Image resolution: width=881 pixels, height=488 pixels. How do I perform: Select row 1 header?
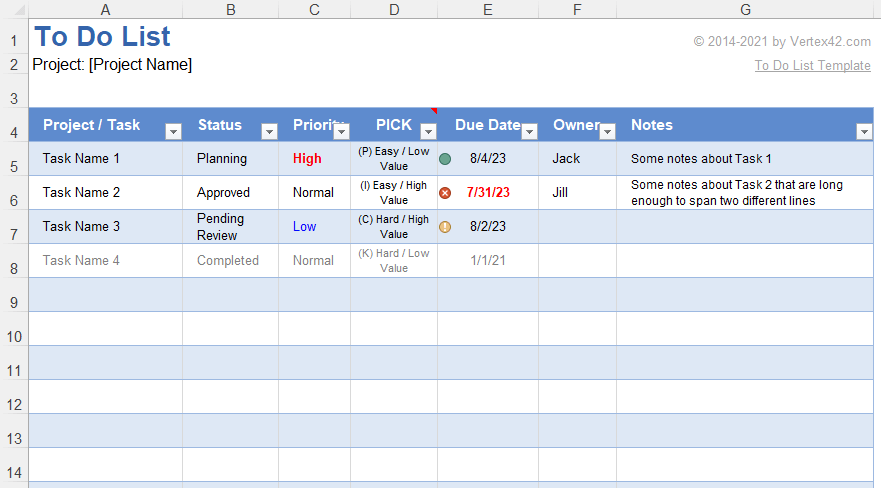coord(14,37)
